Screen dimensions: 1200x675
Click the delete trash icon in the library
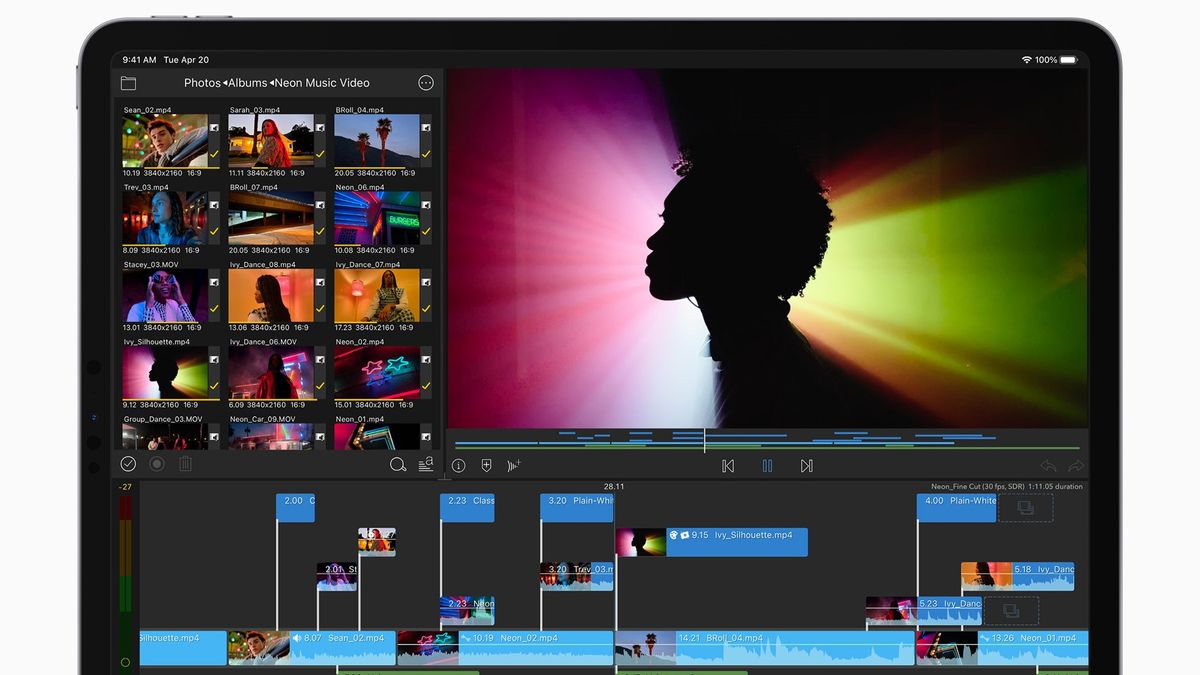[185, 464]
